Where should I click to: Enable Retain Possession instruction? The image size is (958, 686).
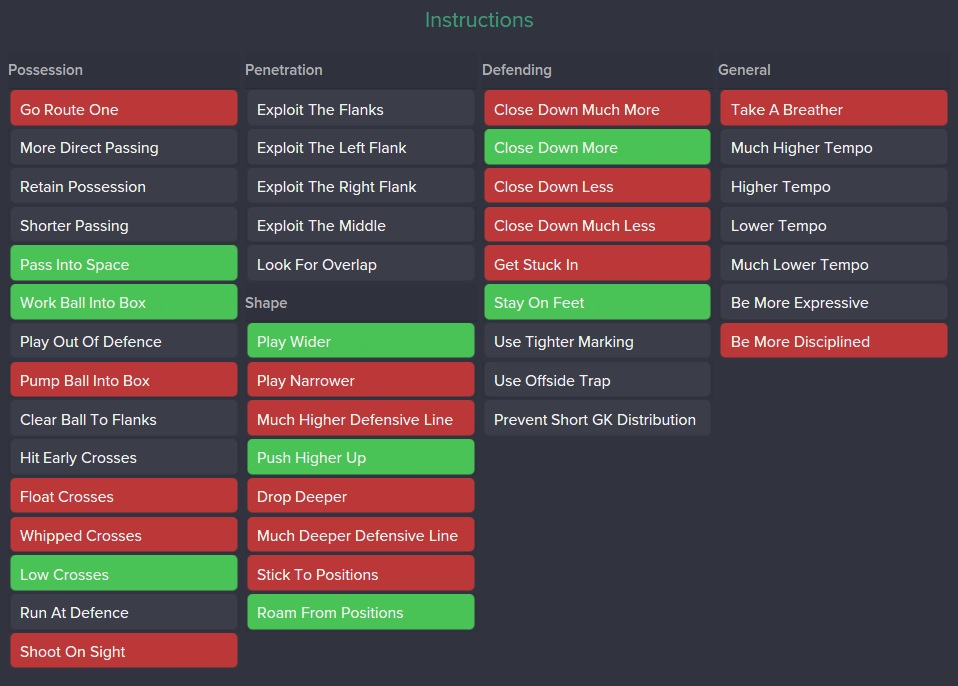coord(123,187)
